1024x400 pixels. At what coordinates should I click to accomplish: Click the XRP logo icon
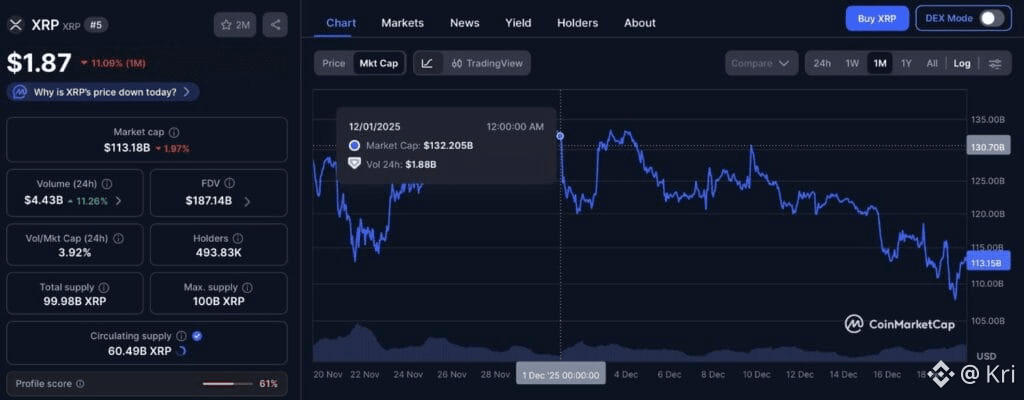point(16,25)
